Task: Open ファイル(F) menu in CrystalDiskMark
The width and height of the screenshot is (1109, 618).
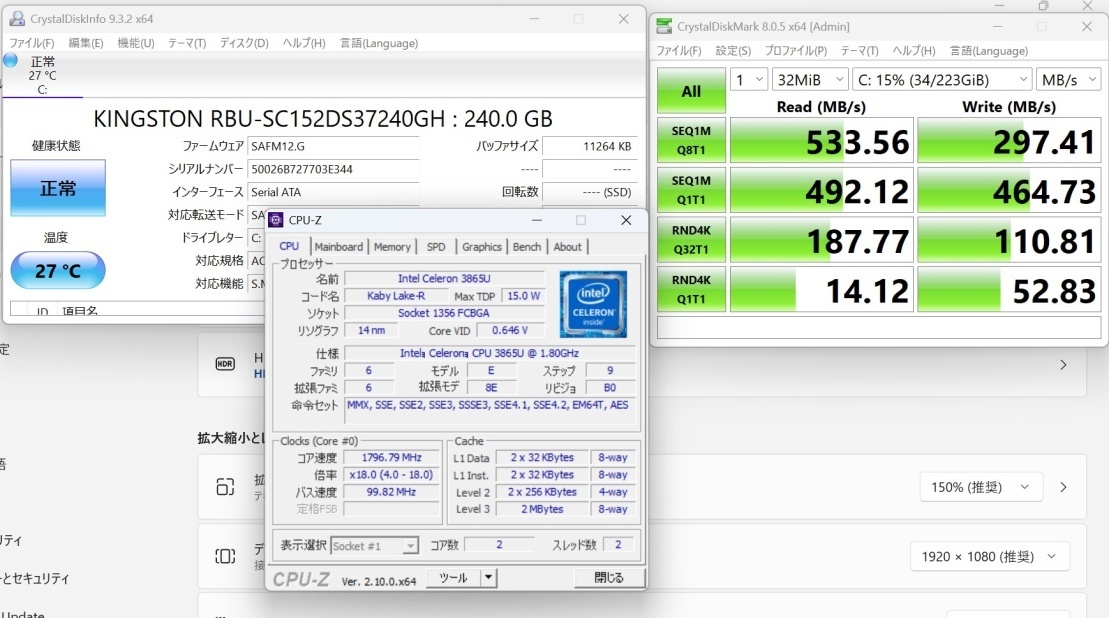Action: (679, 51)
